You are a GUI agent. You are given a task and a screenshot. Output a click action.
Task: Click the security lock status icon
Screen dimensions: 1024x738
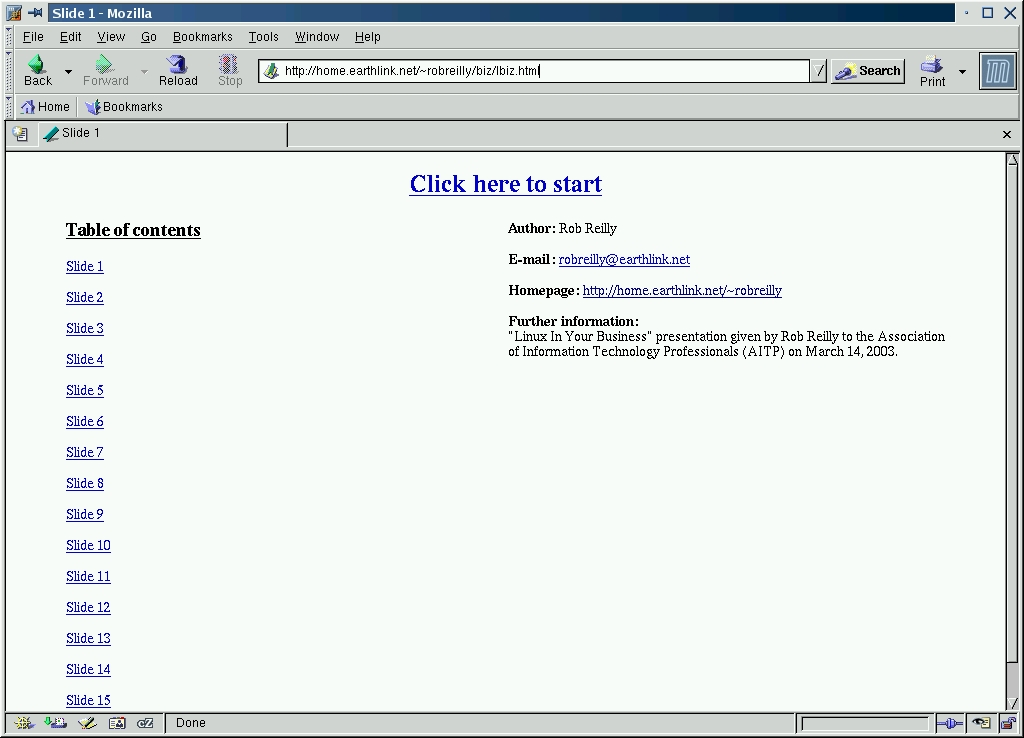(x=1009, y=723)
